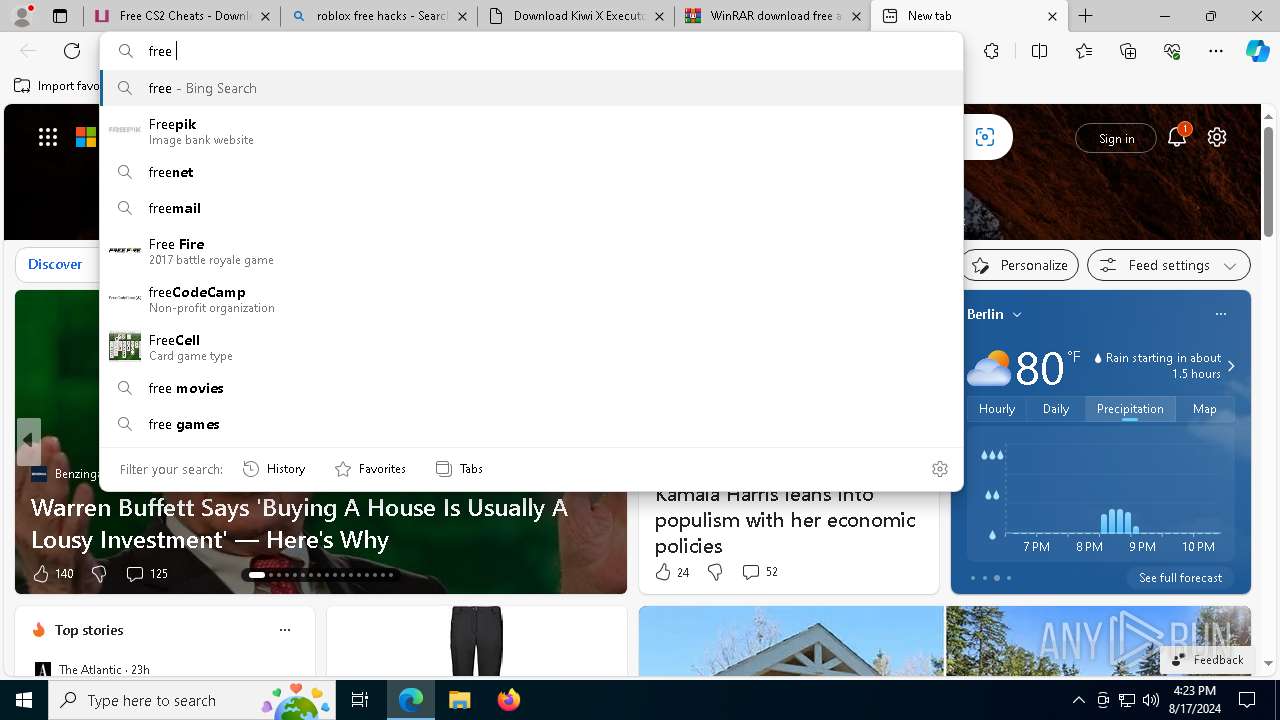The width and height of the screenshot is (1280, 720).
Task: Open the Import favorites bar item
Action: [57, 86]
